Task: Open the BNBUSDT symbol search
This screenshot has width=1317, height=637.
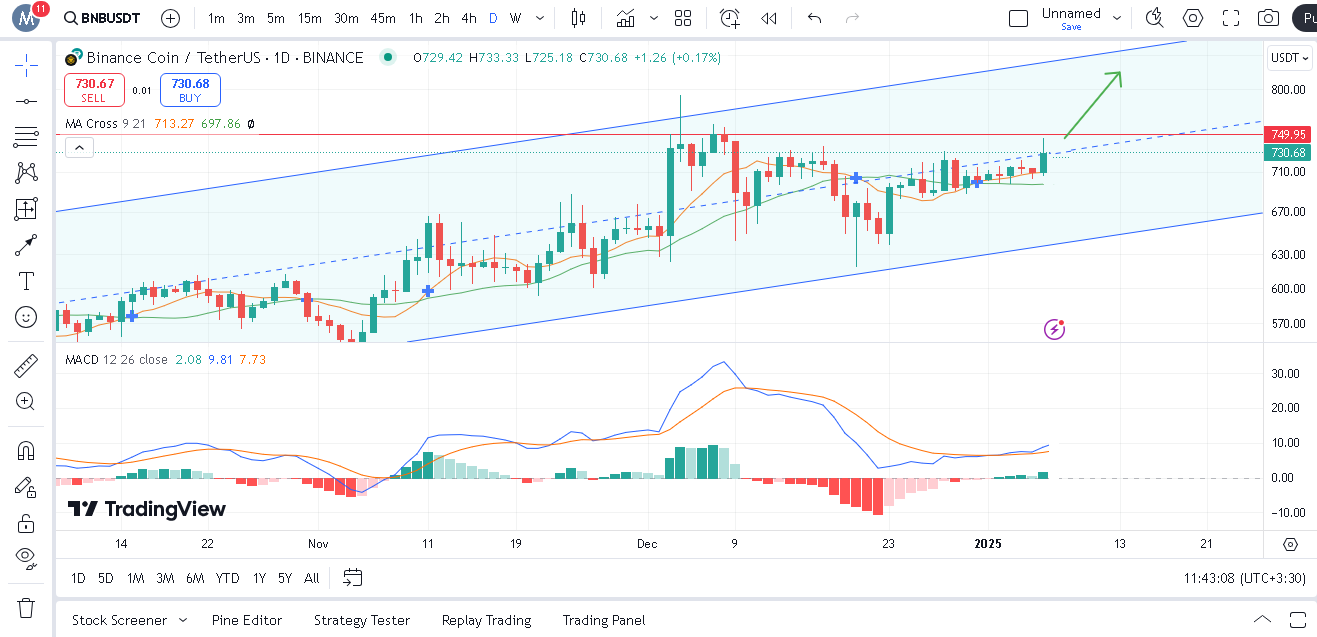Action: click(x=102, y=18)
